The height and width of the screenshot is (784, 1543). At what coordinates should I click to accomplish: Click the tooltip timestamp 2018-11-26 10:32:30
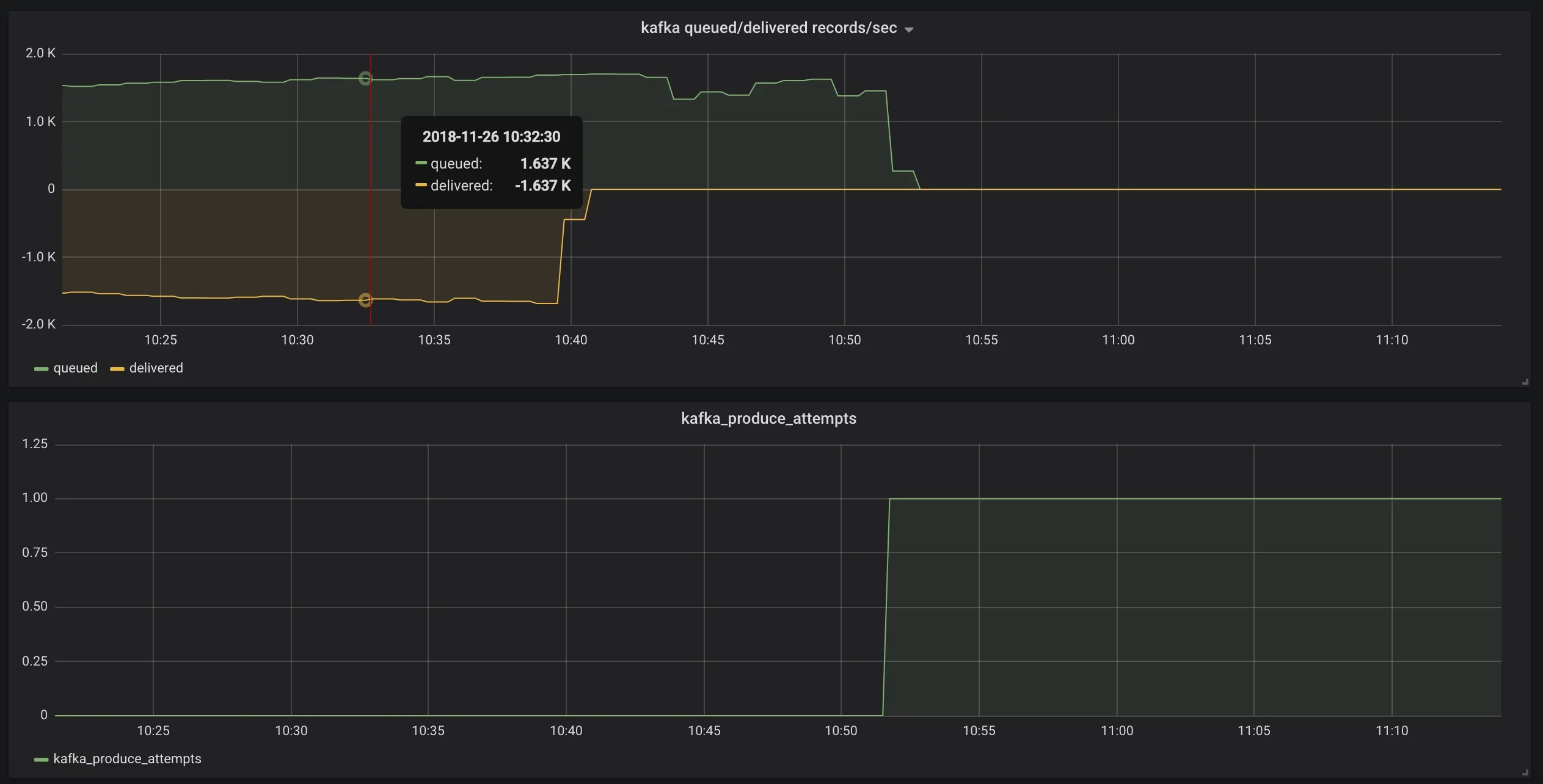pos(491,137)
